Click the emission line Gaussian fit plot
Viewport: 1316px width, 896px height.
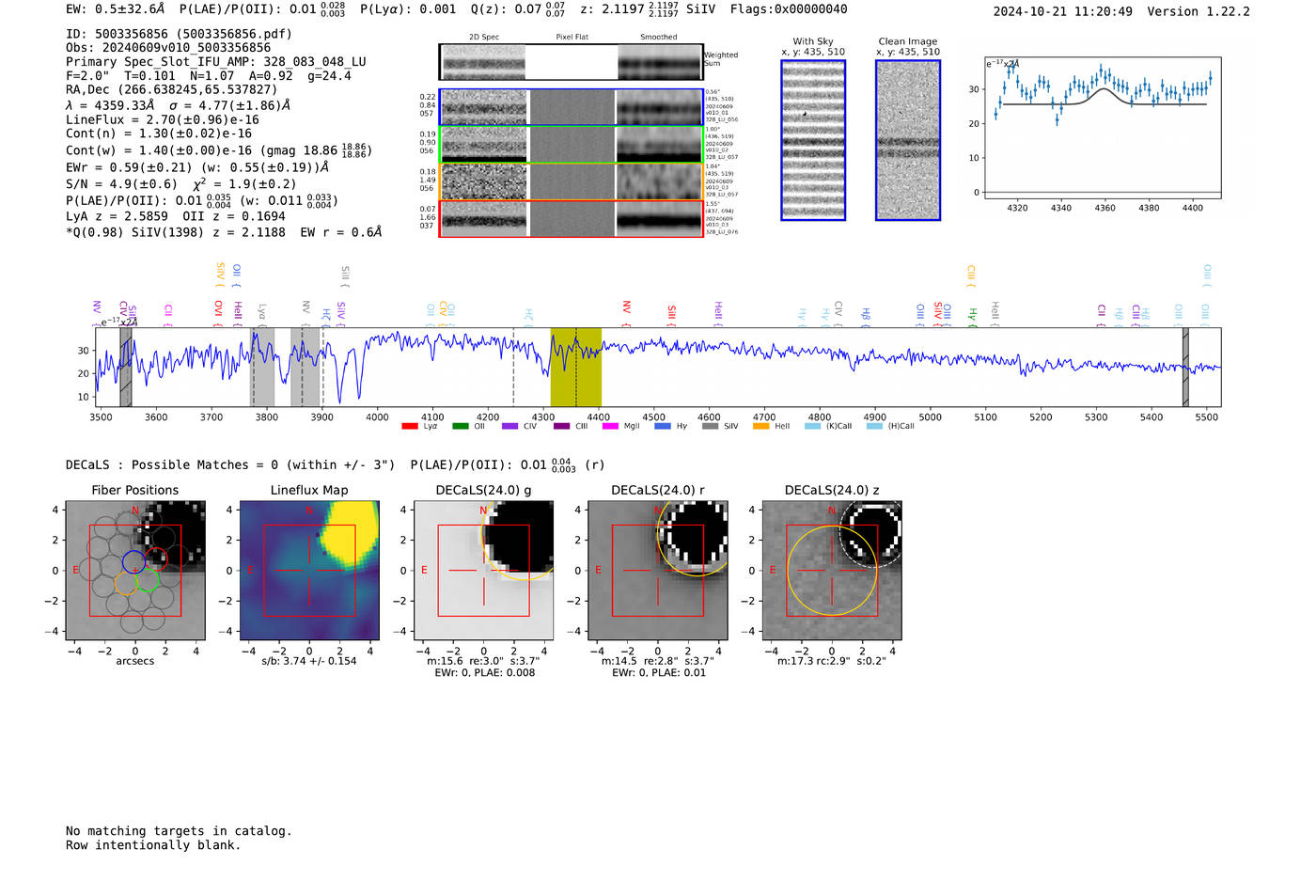point(1103,128)
